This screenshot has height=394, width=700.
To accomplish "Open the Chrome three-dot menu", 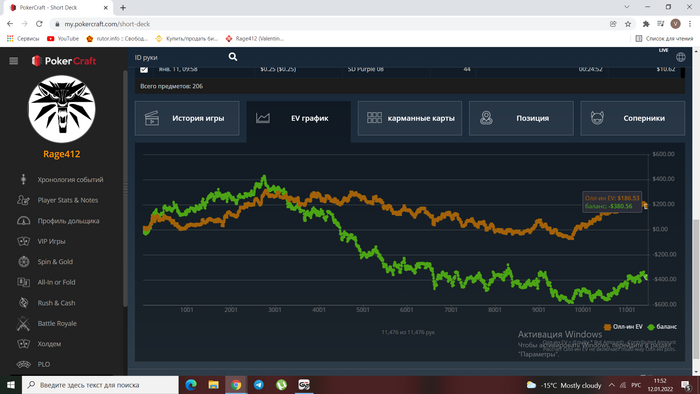I will click(690, 24).
